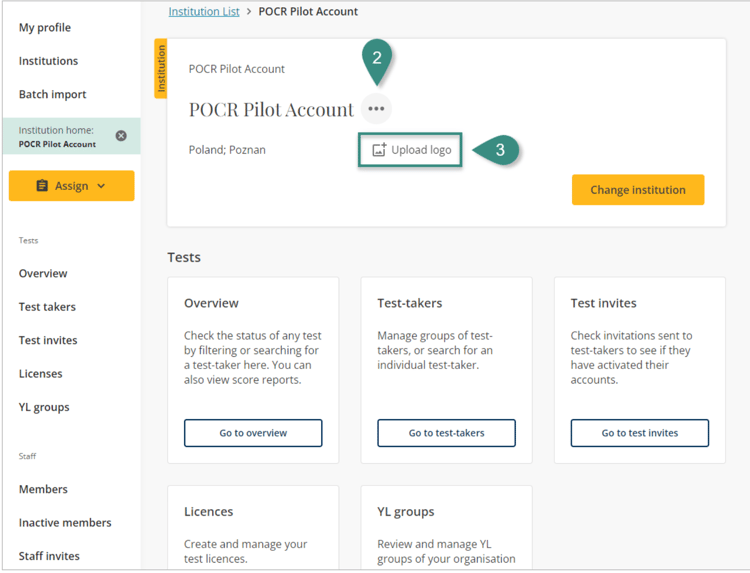This screenshot has width=750, height=573.
Task: Click the Go to test-takers button
Action: click(x=446, y=433)
